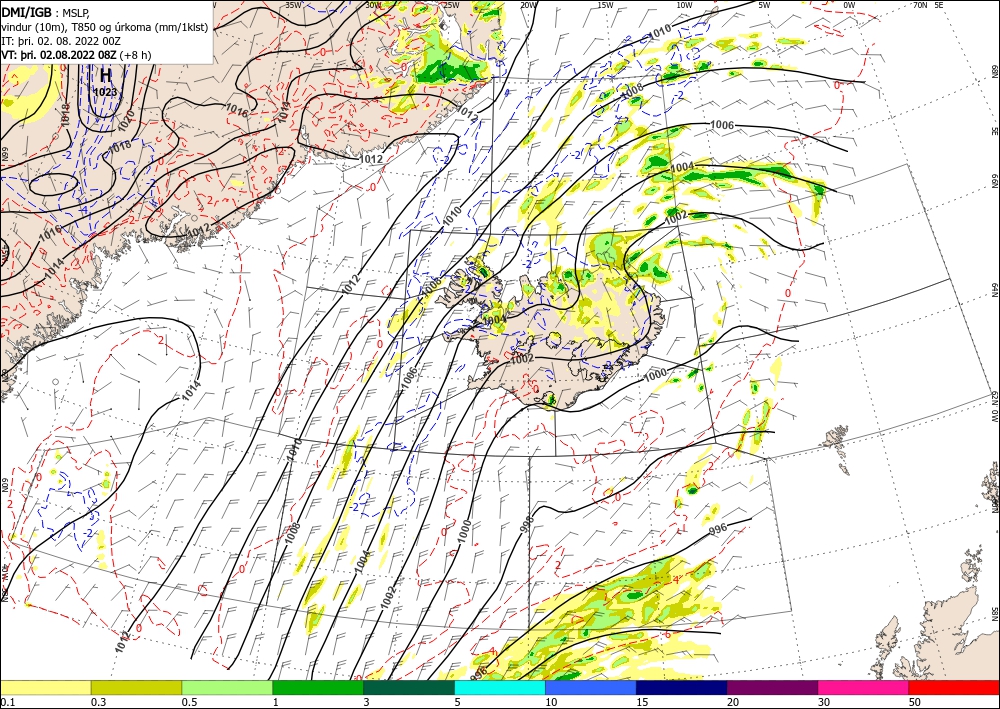Click the yellow 0.1–0.3 legend color band
This screenshot has width=1000, height=709.
point(45,687)
